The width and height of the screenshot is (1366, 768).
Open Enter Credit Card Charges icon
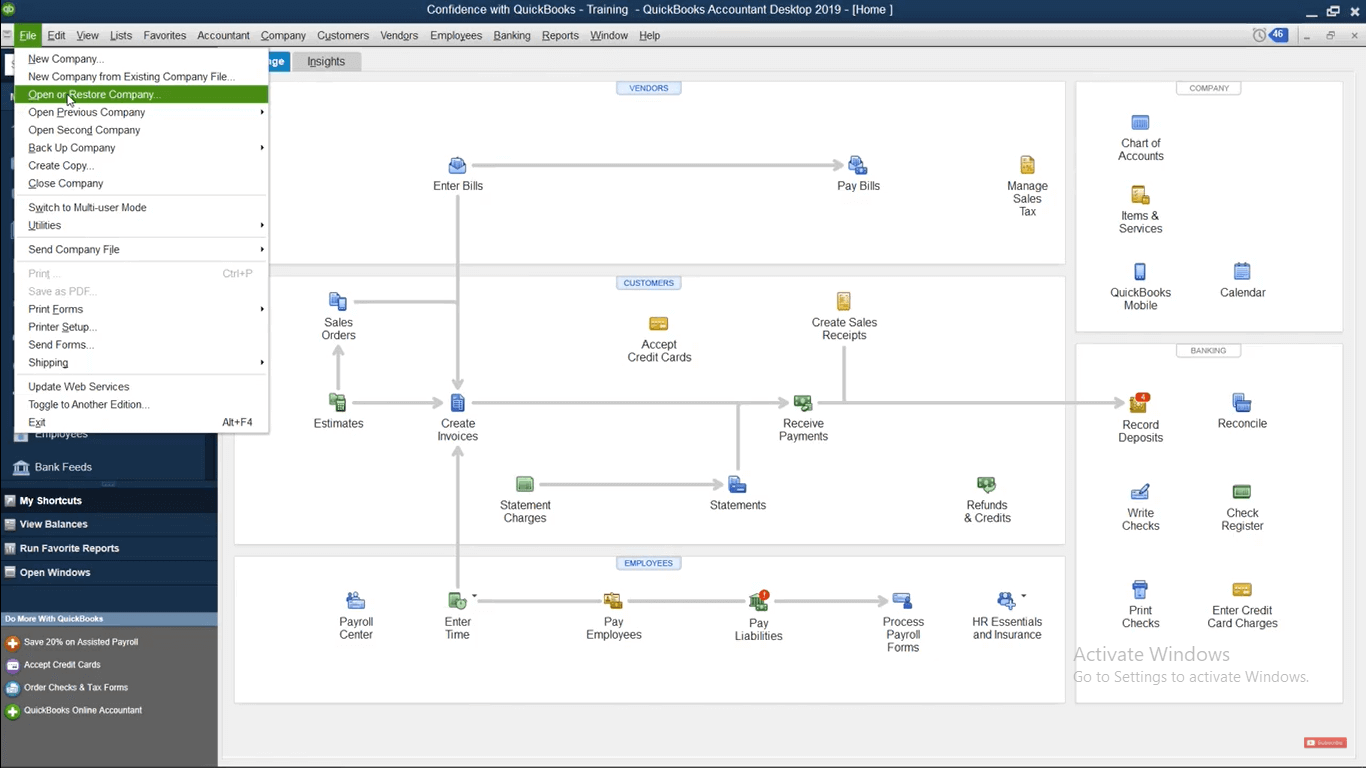coord(1242,589)
